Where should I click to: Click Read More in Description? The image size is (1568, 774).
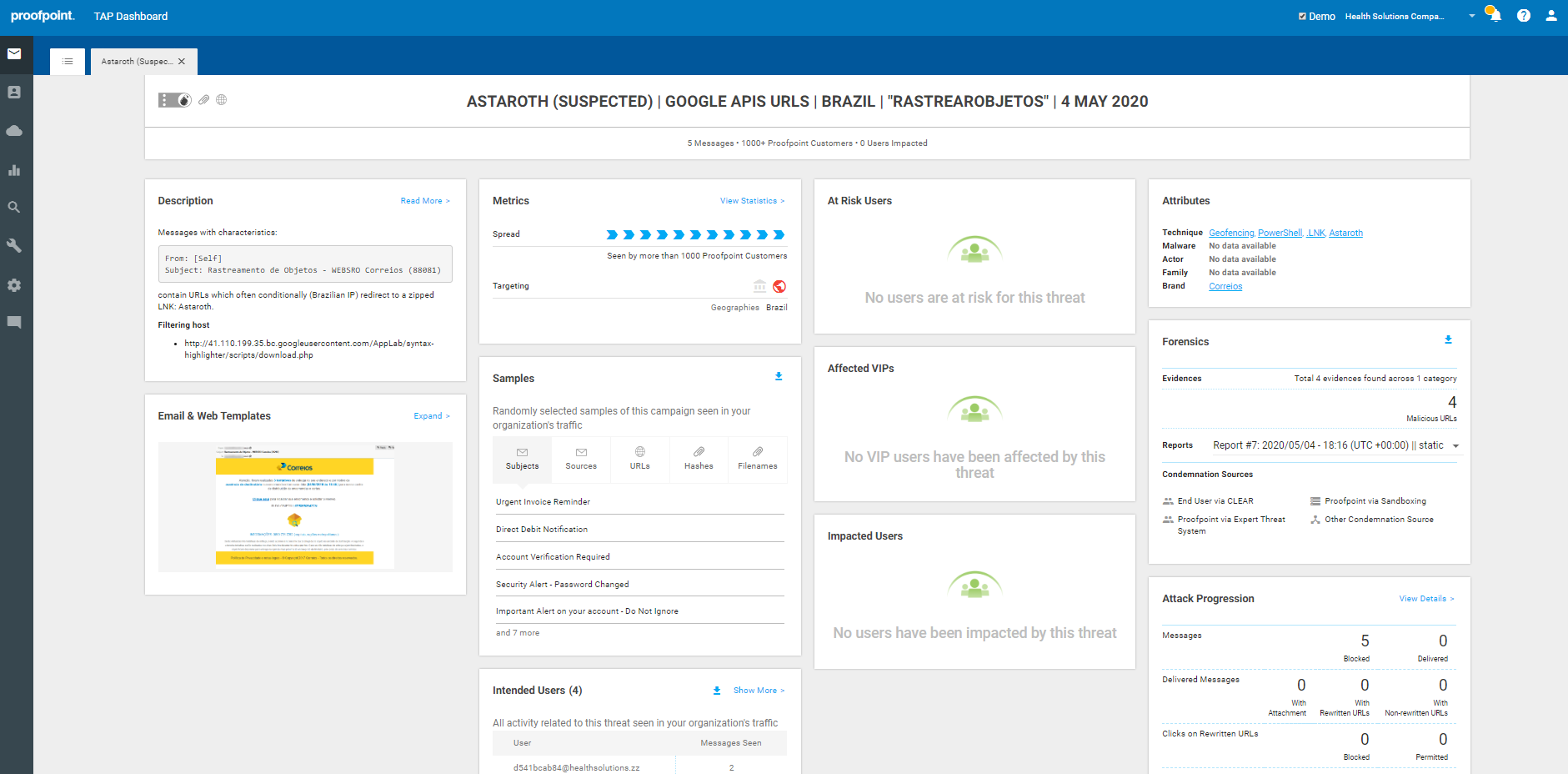coord(425,201)
